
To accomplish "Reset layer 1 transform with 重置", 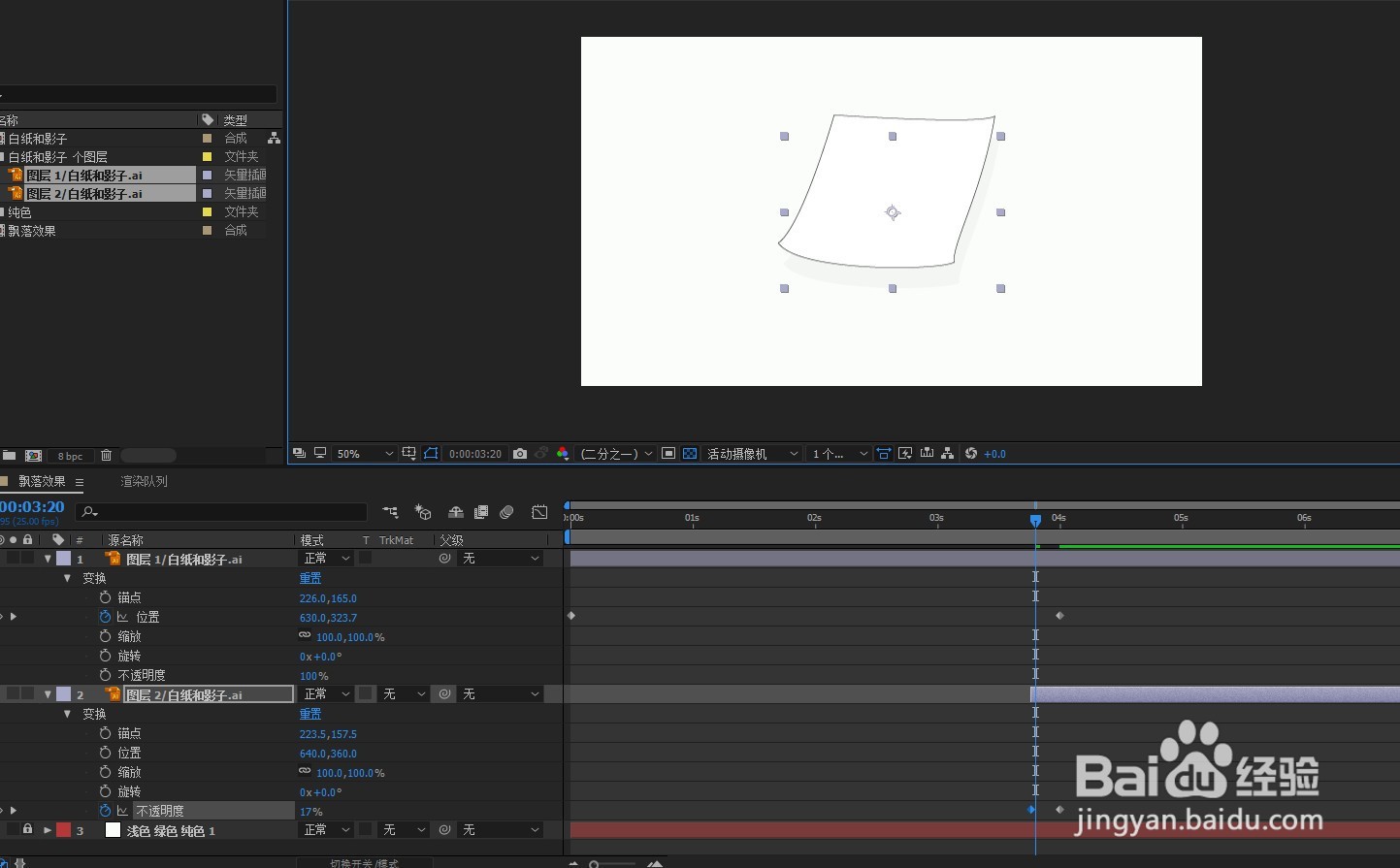I will click(x=310, y=578).
